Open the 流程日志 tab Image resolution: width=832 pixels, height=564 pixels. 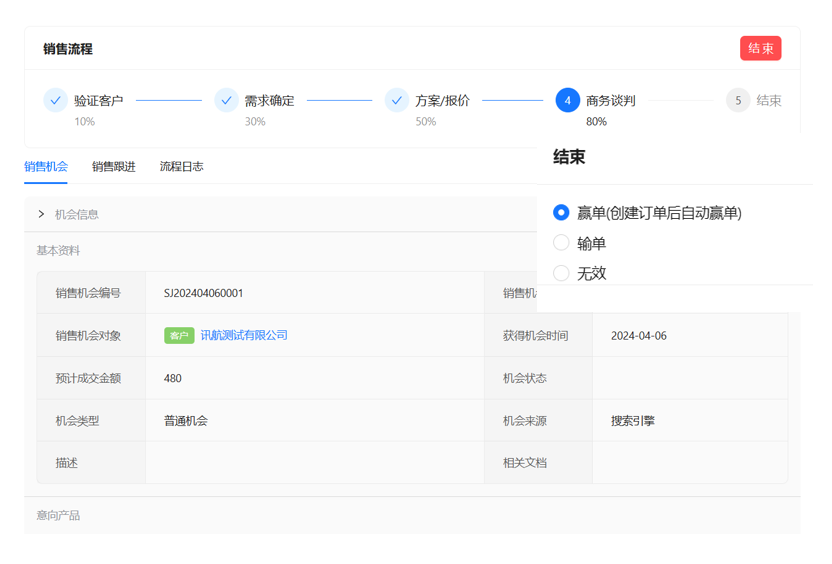(181, 167)
